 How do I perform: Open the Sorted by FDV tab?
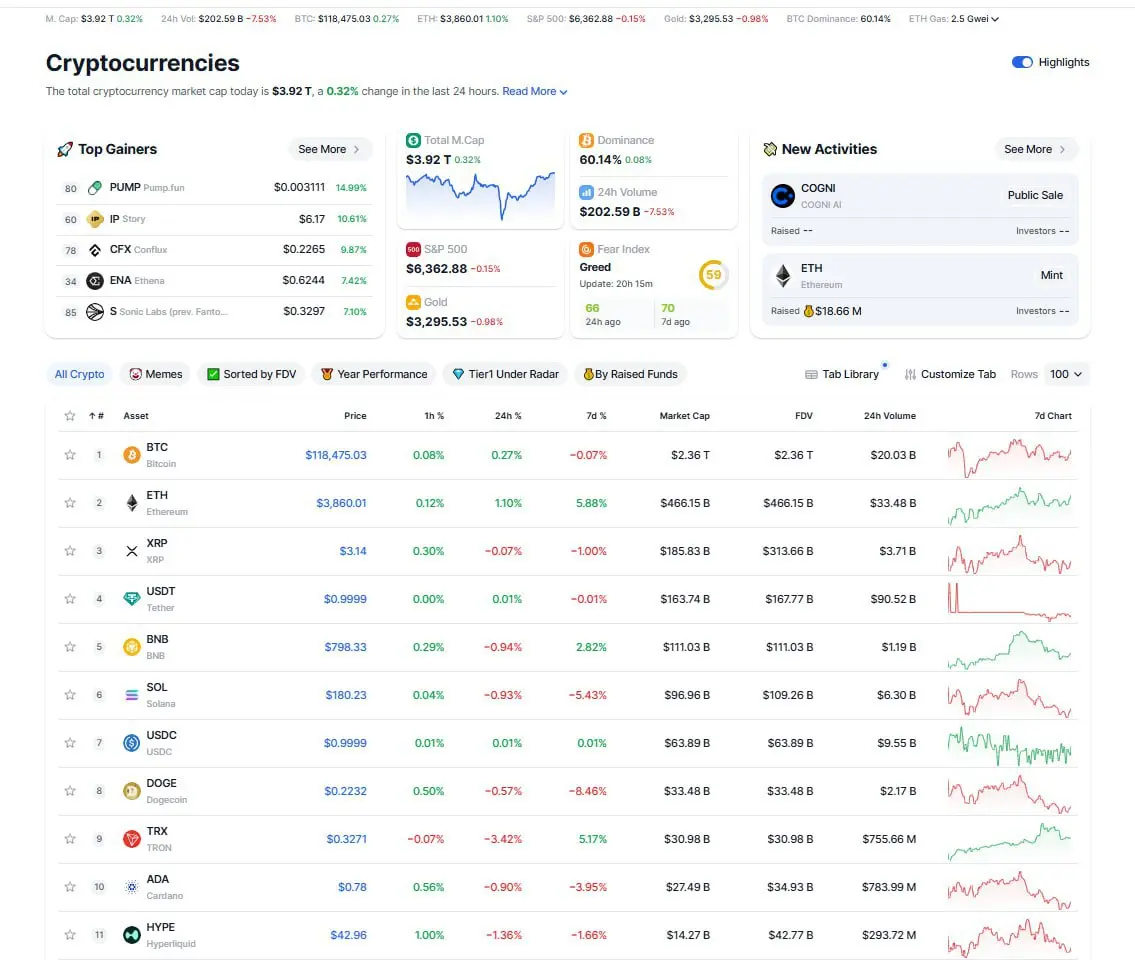tap(252, 374)
